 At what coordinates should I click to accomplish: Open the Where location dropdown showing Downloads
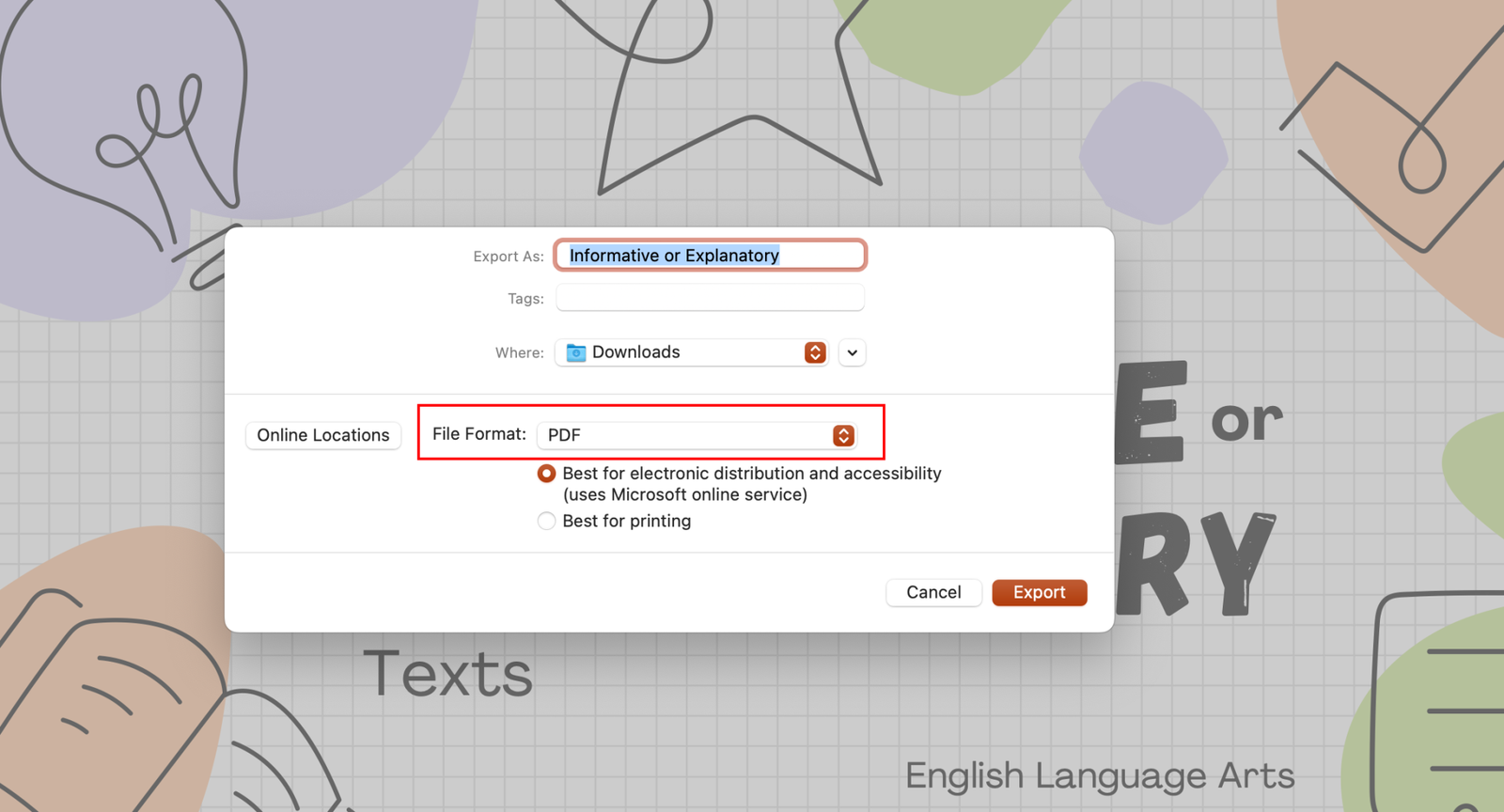click(692, 352)
